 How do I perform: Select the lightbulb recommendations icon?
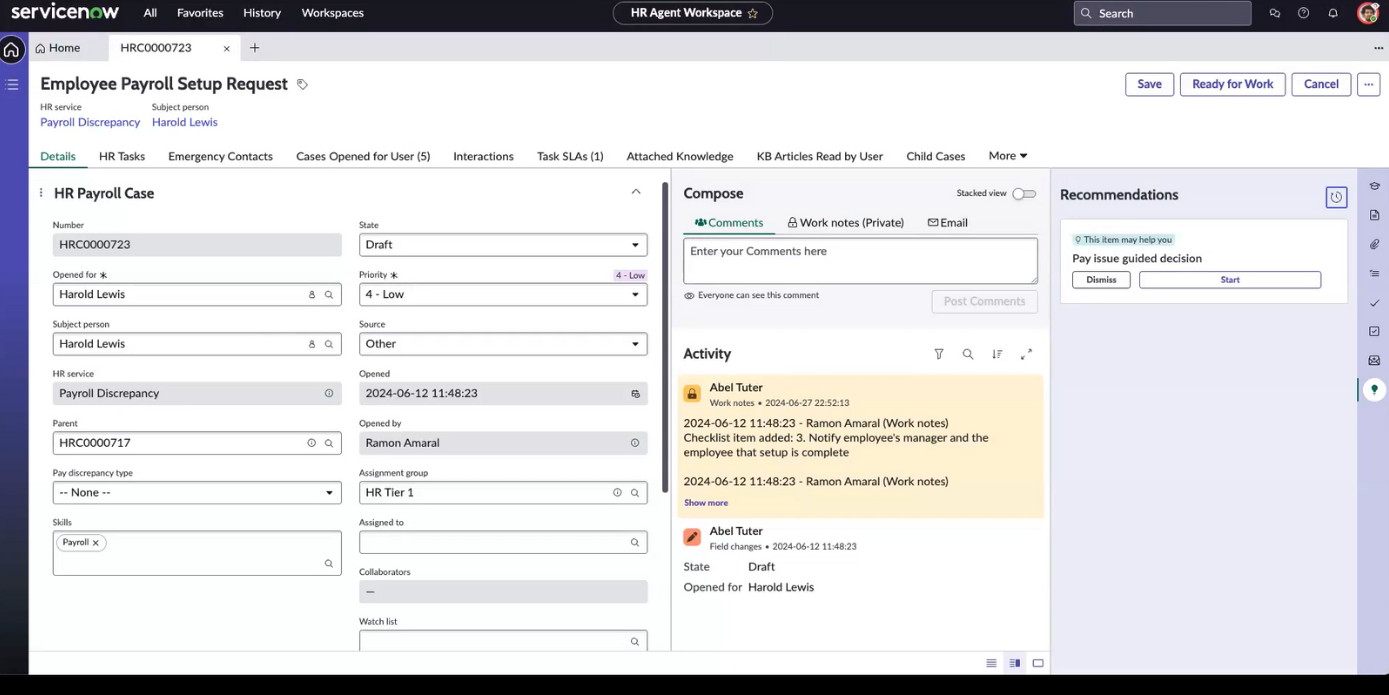pos(1374,389)
